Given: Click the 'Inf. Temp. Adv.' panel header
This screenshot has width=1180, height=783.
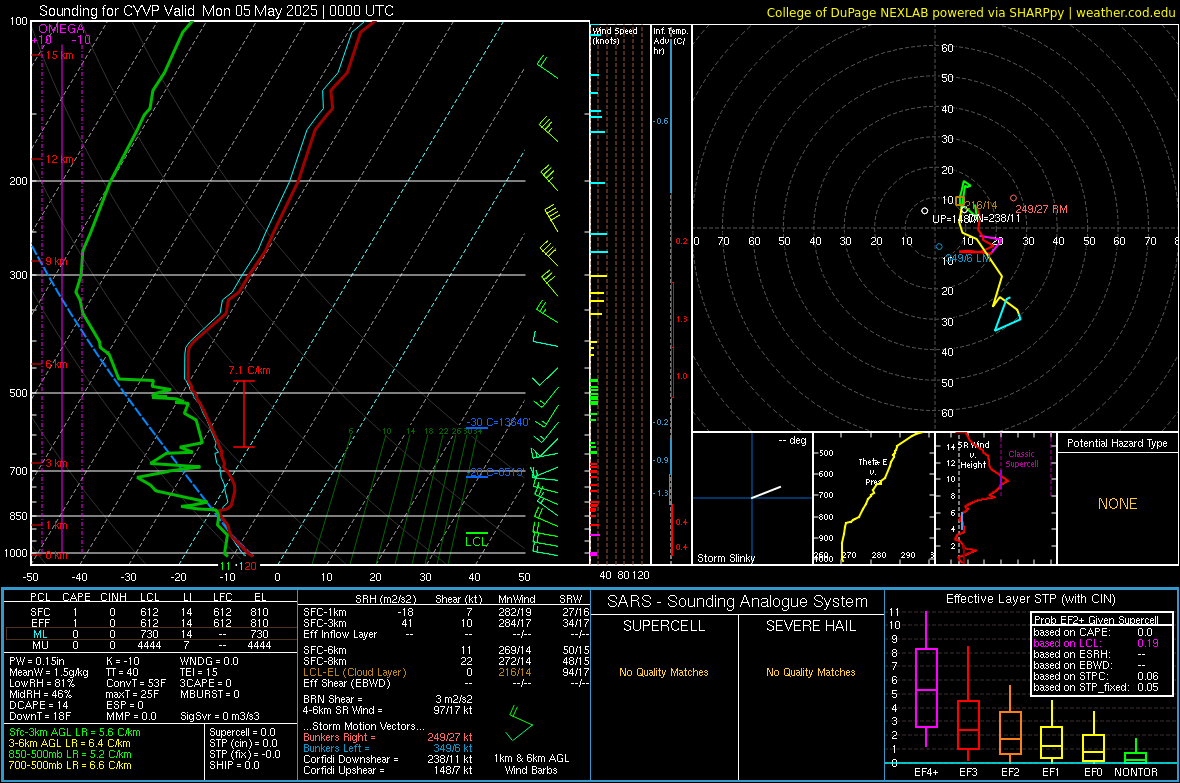Looking at the screenshot, I should (x=670, y=41).
